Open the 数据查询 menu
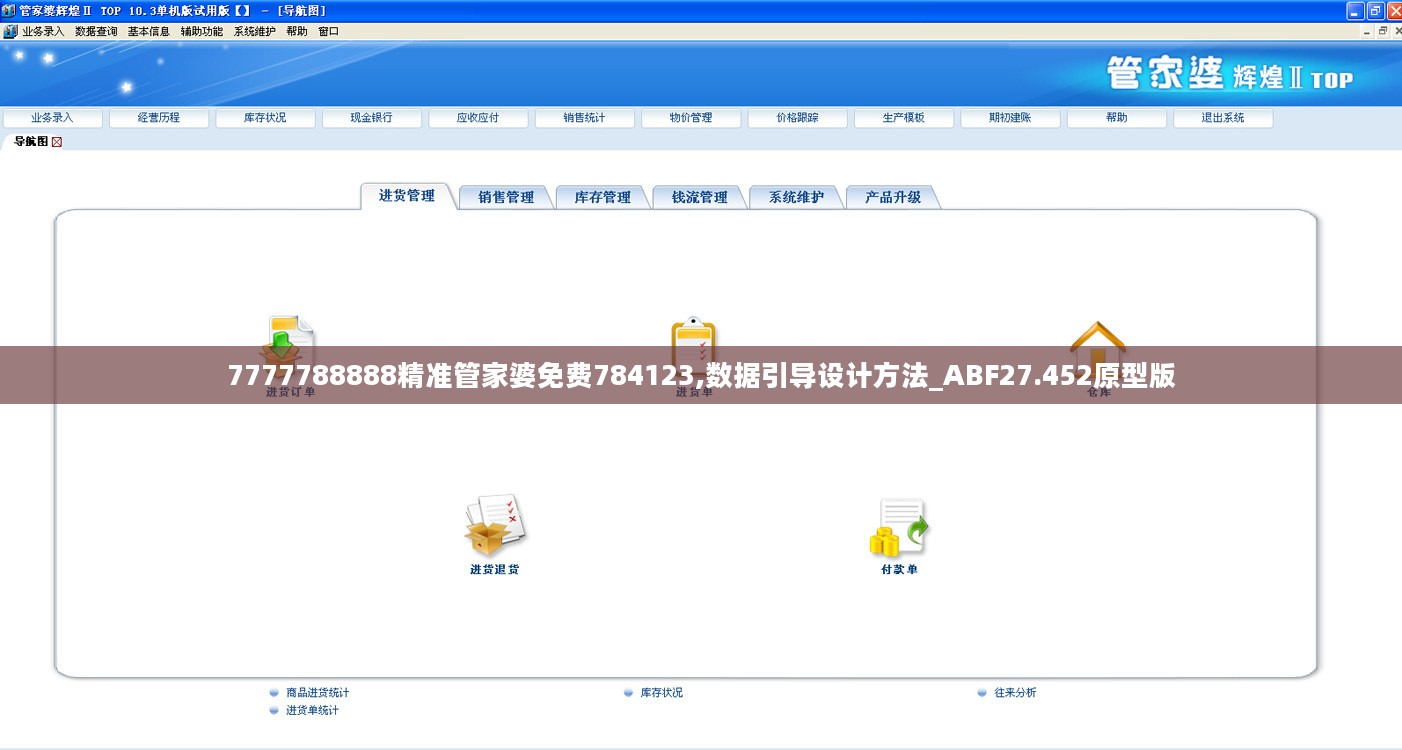This screenshot has width=1402, height=750. click(x=96, y=31)
